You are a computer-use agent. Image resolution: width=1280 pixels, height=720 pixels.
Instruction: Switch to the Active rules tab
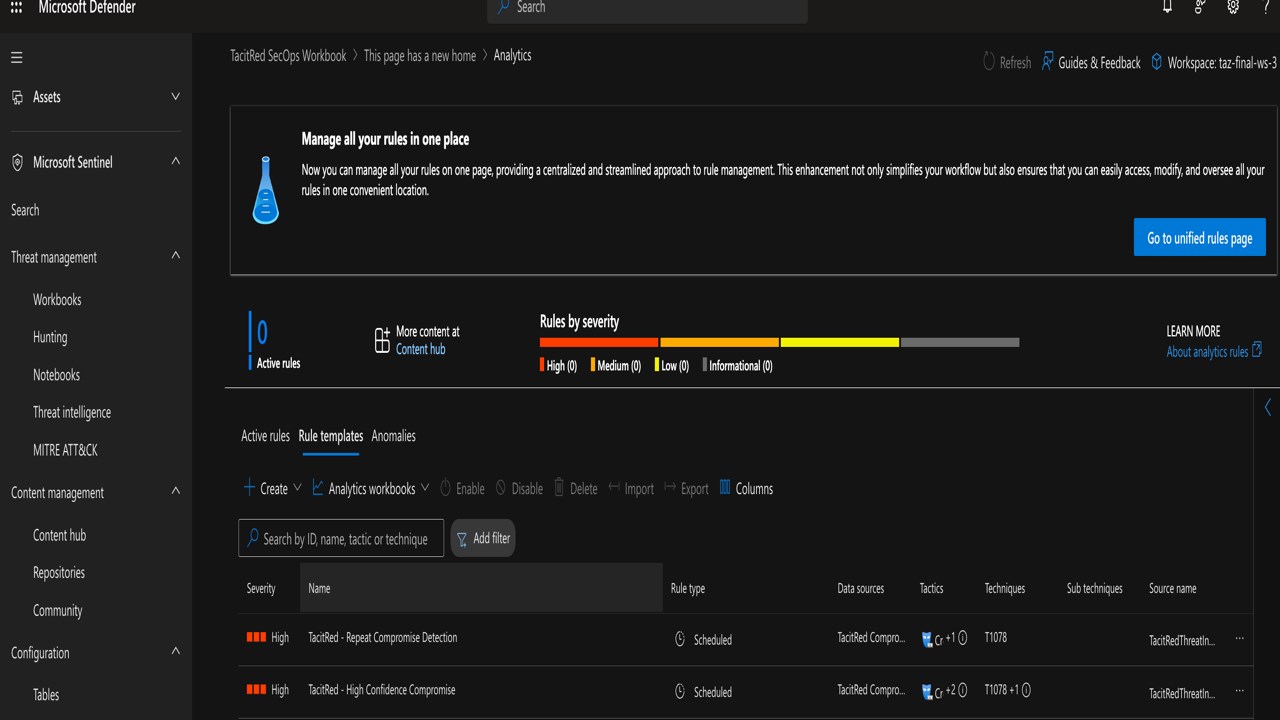[265, 436]
